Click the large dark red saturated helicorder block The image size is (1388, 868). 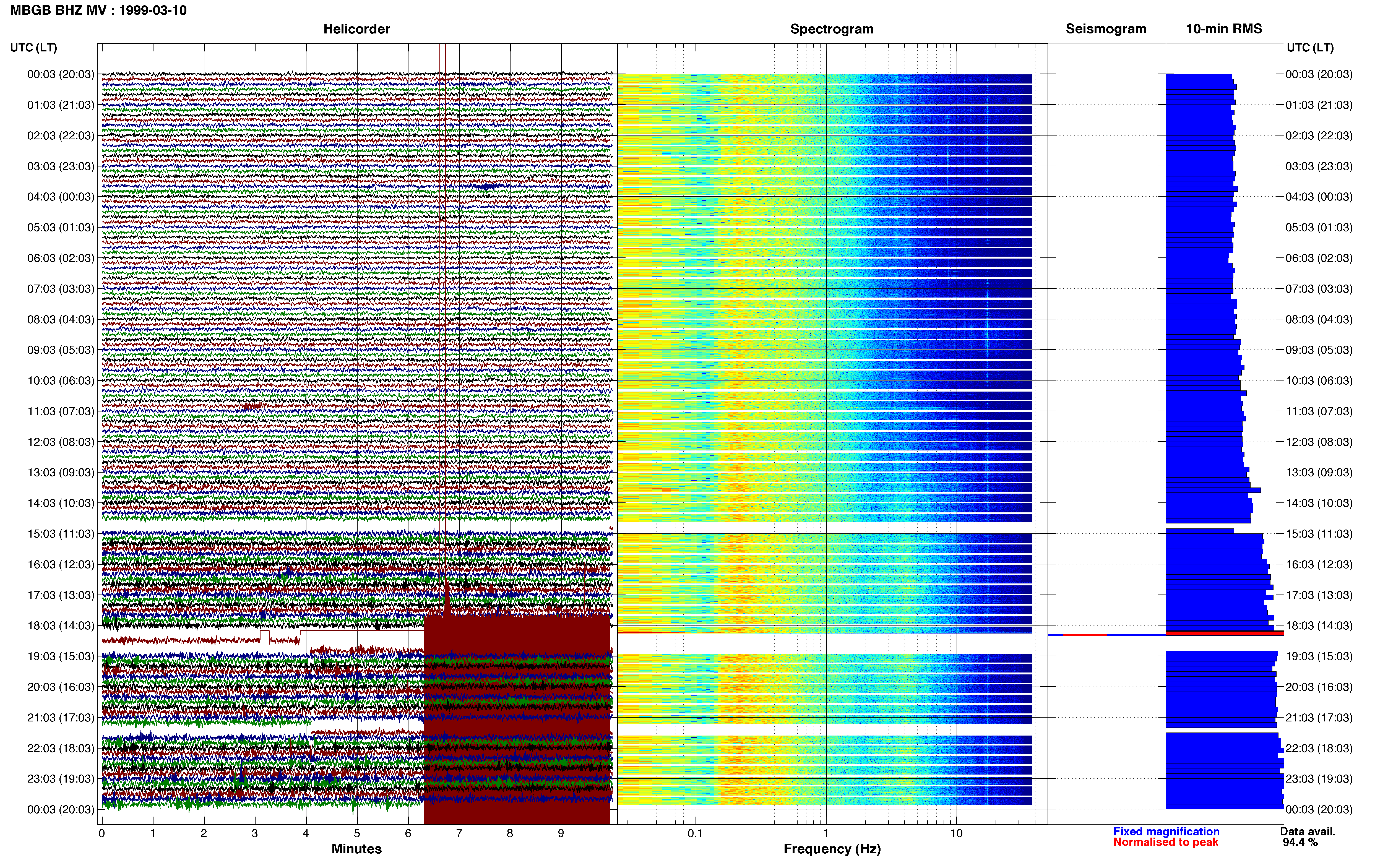[x=517, y=720]
